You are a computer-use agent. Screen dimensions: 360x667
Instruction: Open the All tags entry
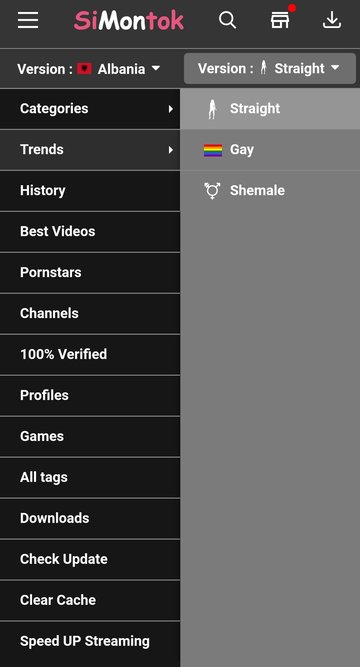click(90, 477)
